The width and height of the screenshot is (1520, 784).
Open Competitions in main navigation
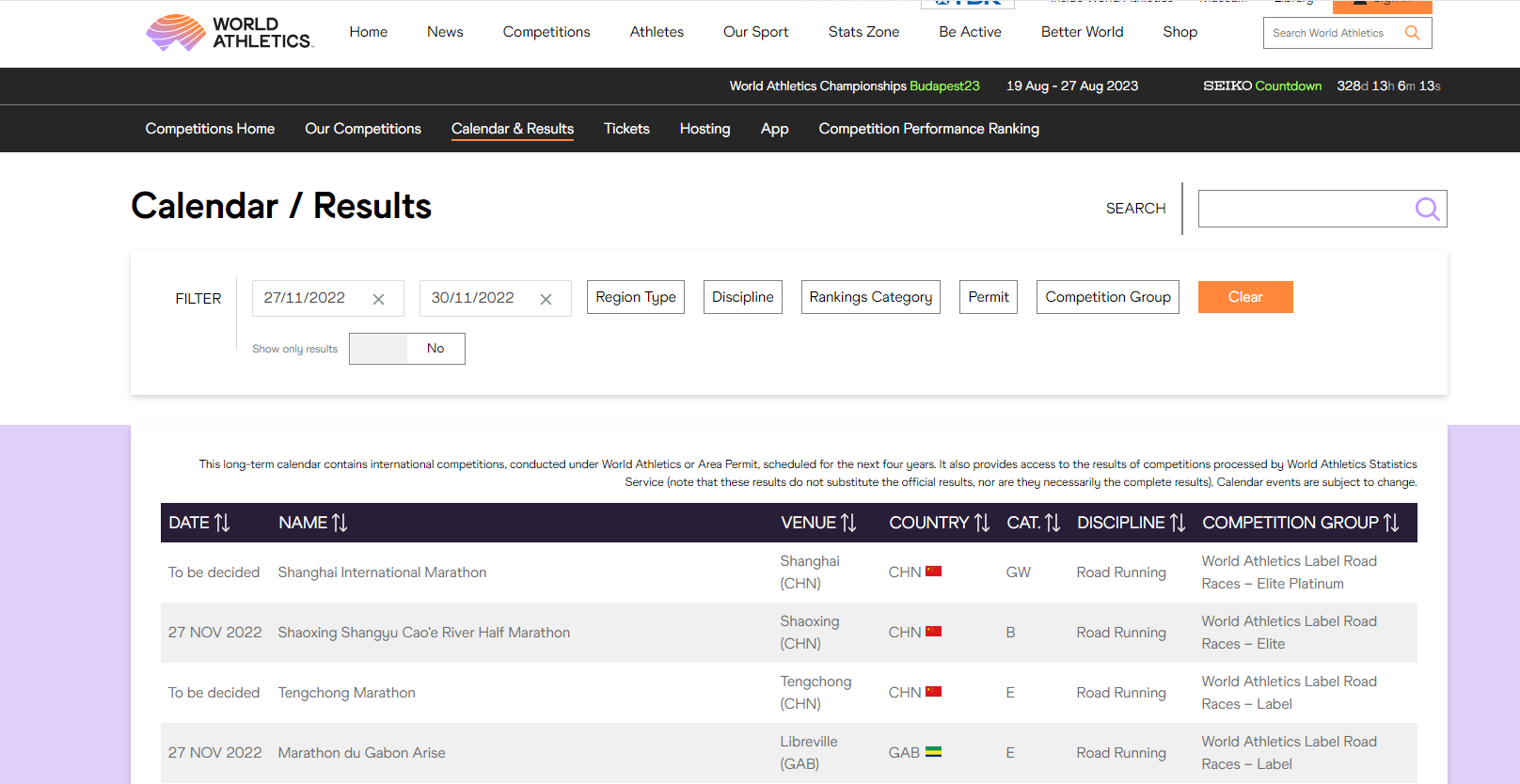pyautogui.click(x=546, y=32)
